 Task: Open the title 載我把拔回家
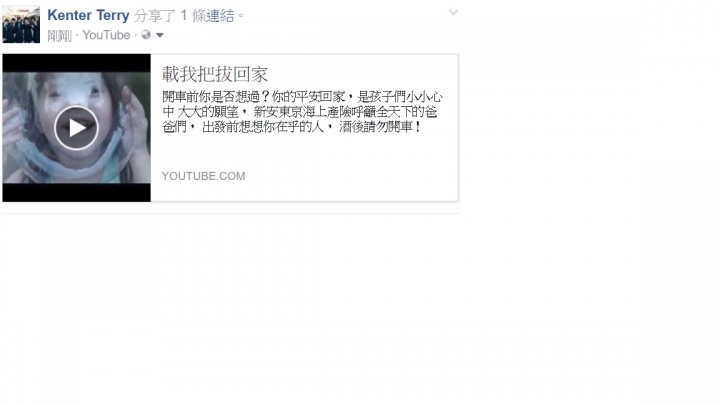[x=214, y=74]
